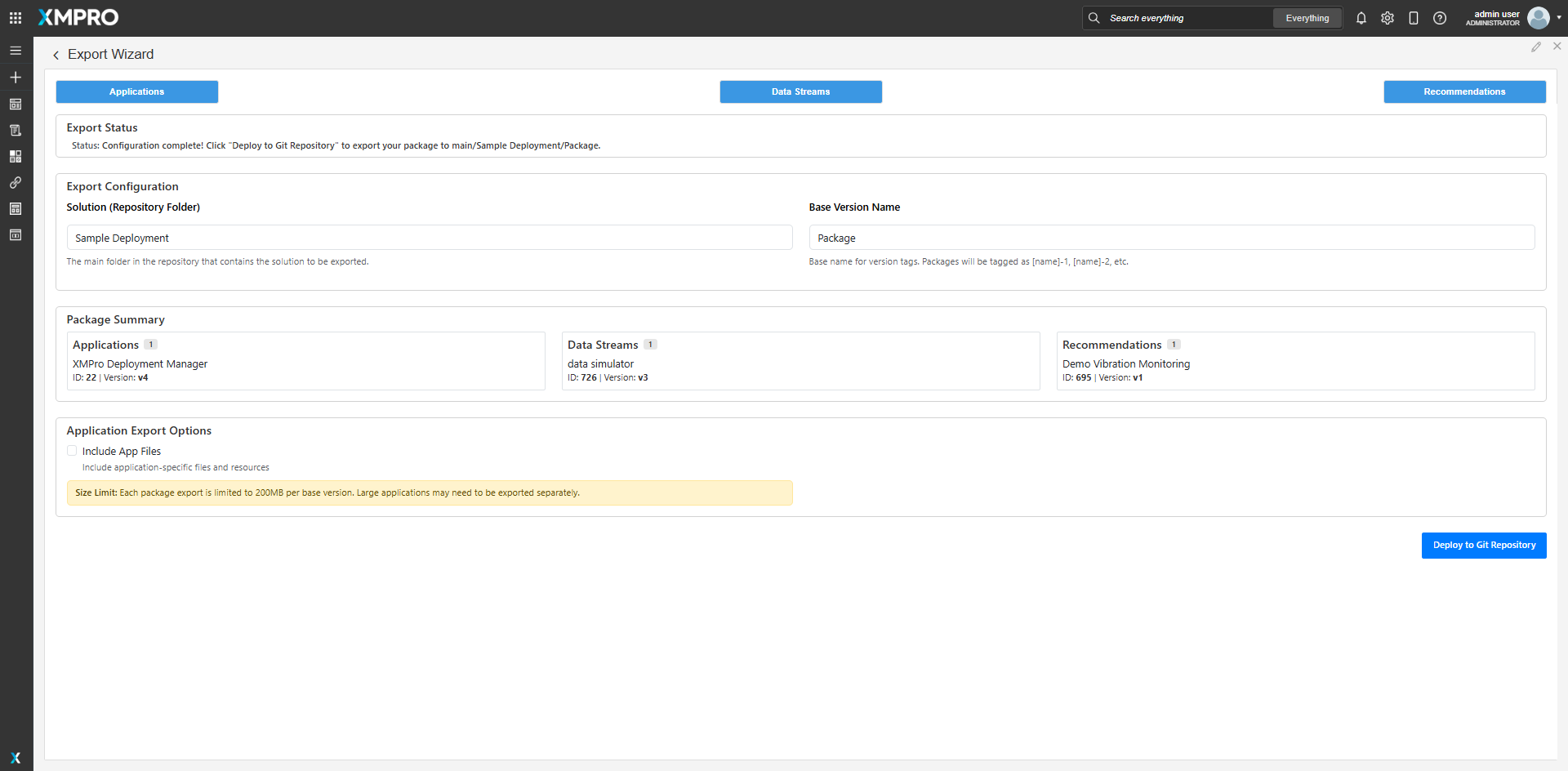Click Deploy to Git Repository button
1568x771 pixels.
coord(1484,546)
